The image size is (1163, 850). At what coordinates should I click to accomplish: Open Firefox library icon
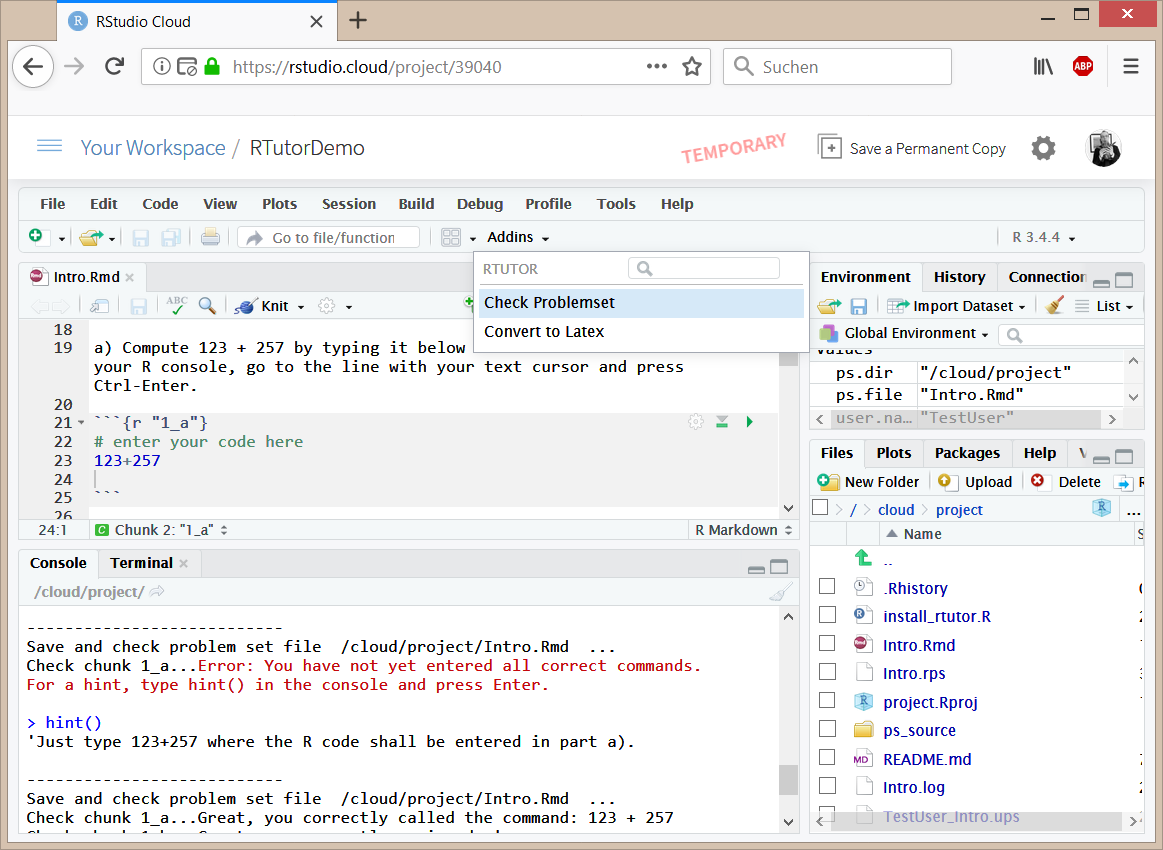[x=1043, y=67]
